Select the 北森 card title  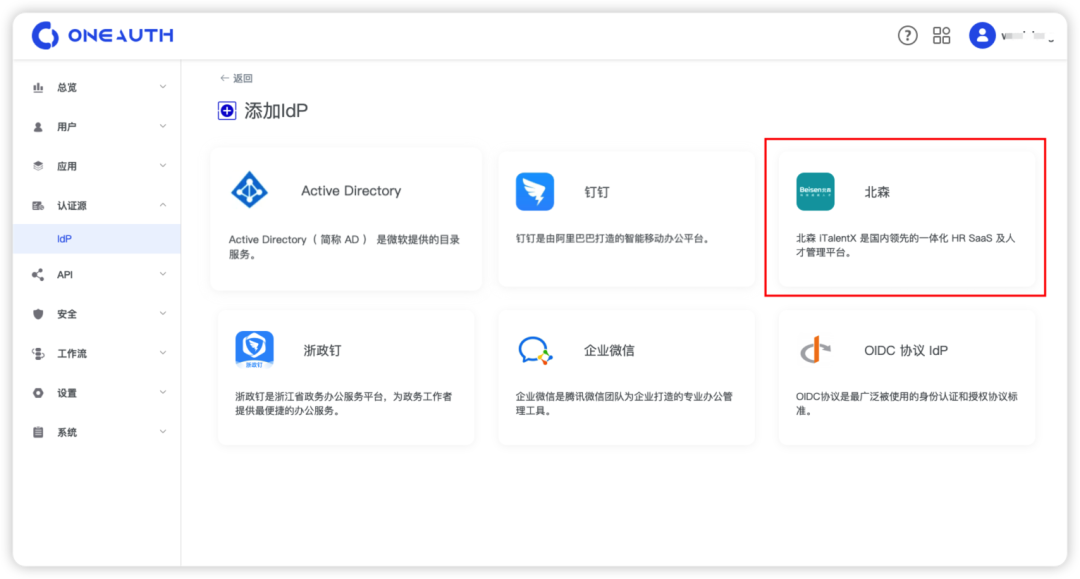coord(877,192)
